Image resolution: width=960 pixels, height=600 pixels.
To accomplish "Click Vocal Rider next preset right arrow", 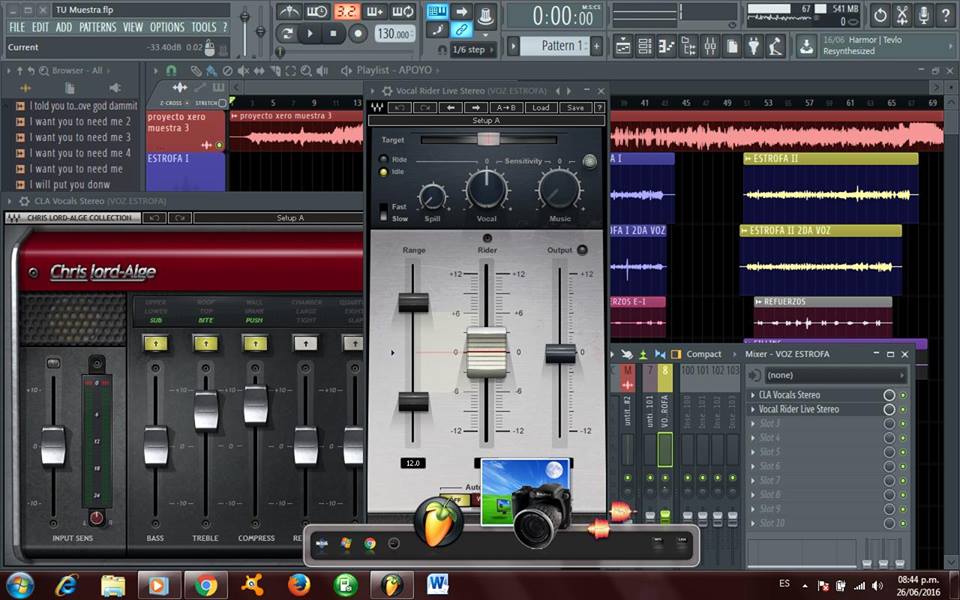I will pos(476,108).
